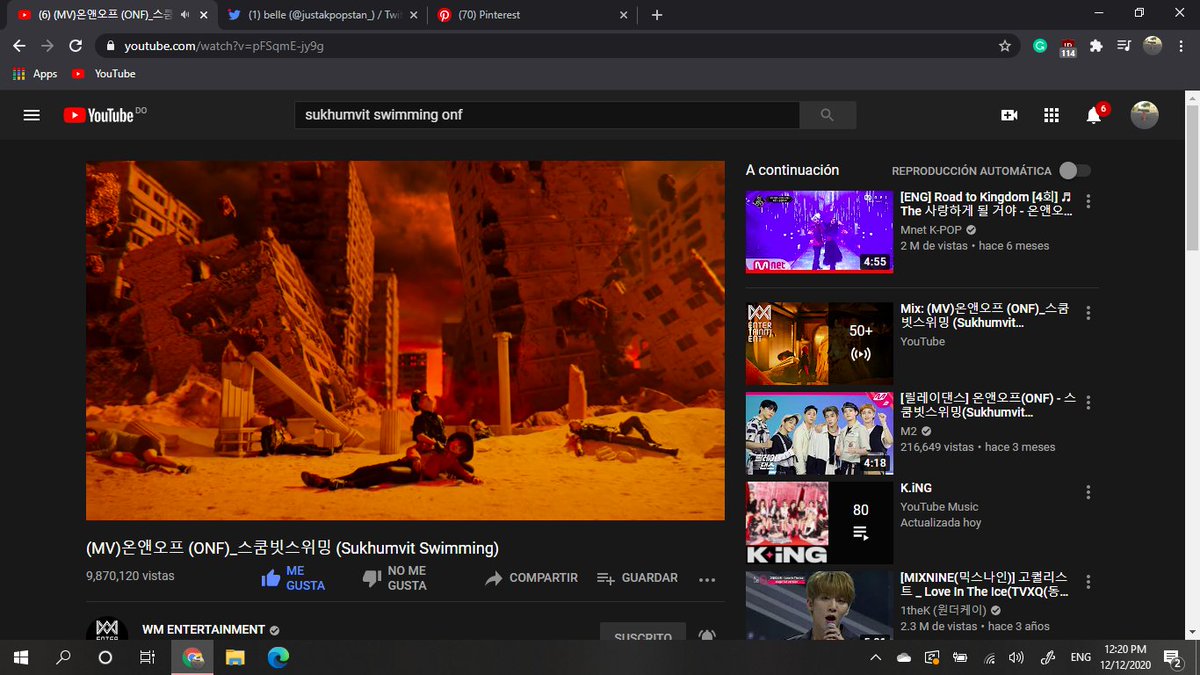The width and height of the screenshot is (1200, 675).
Task: Open options for the M2 relay dance video
Action: pyautogui.click(x=1088, y=403)
